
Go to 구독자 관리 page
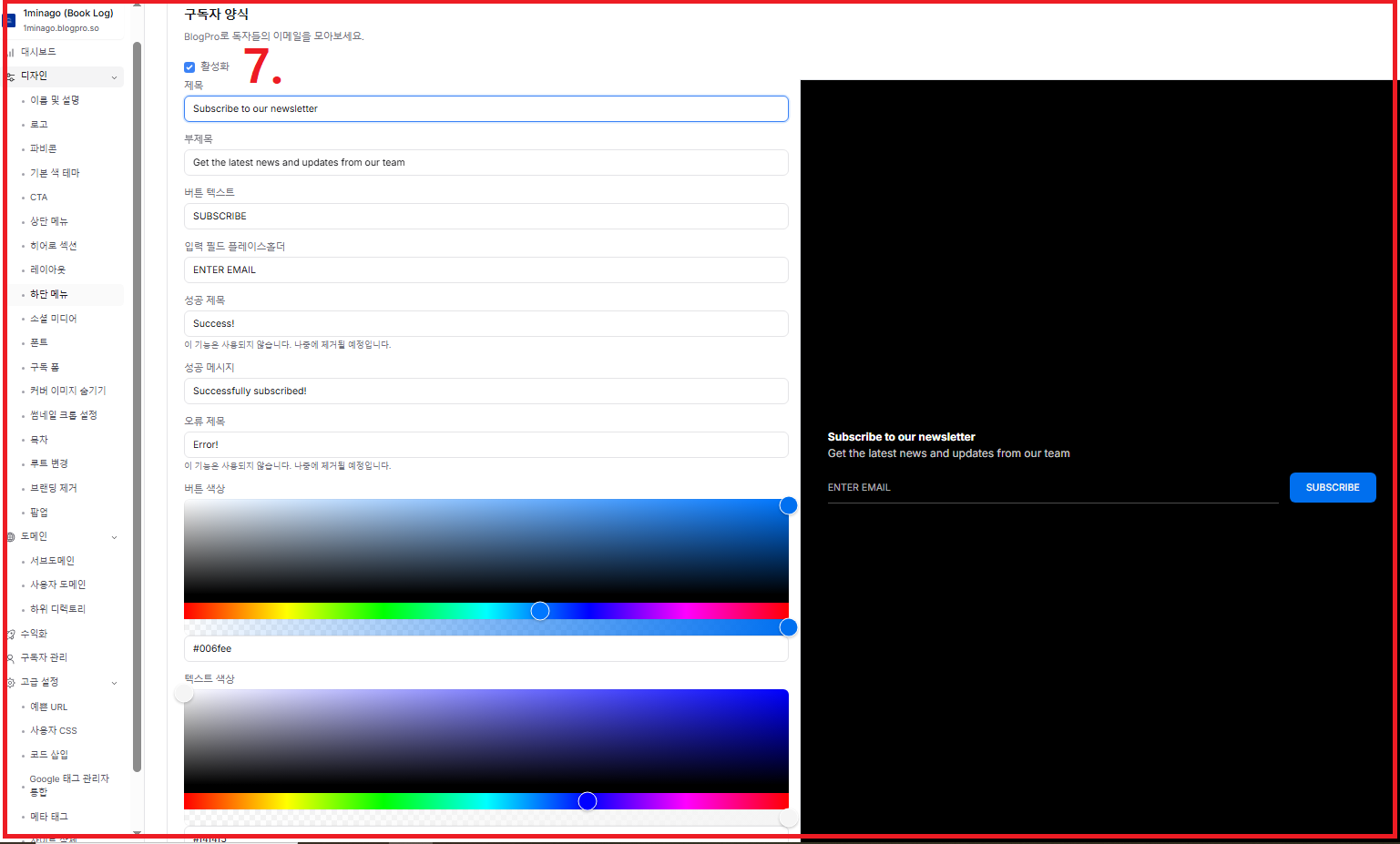(44, 657)
